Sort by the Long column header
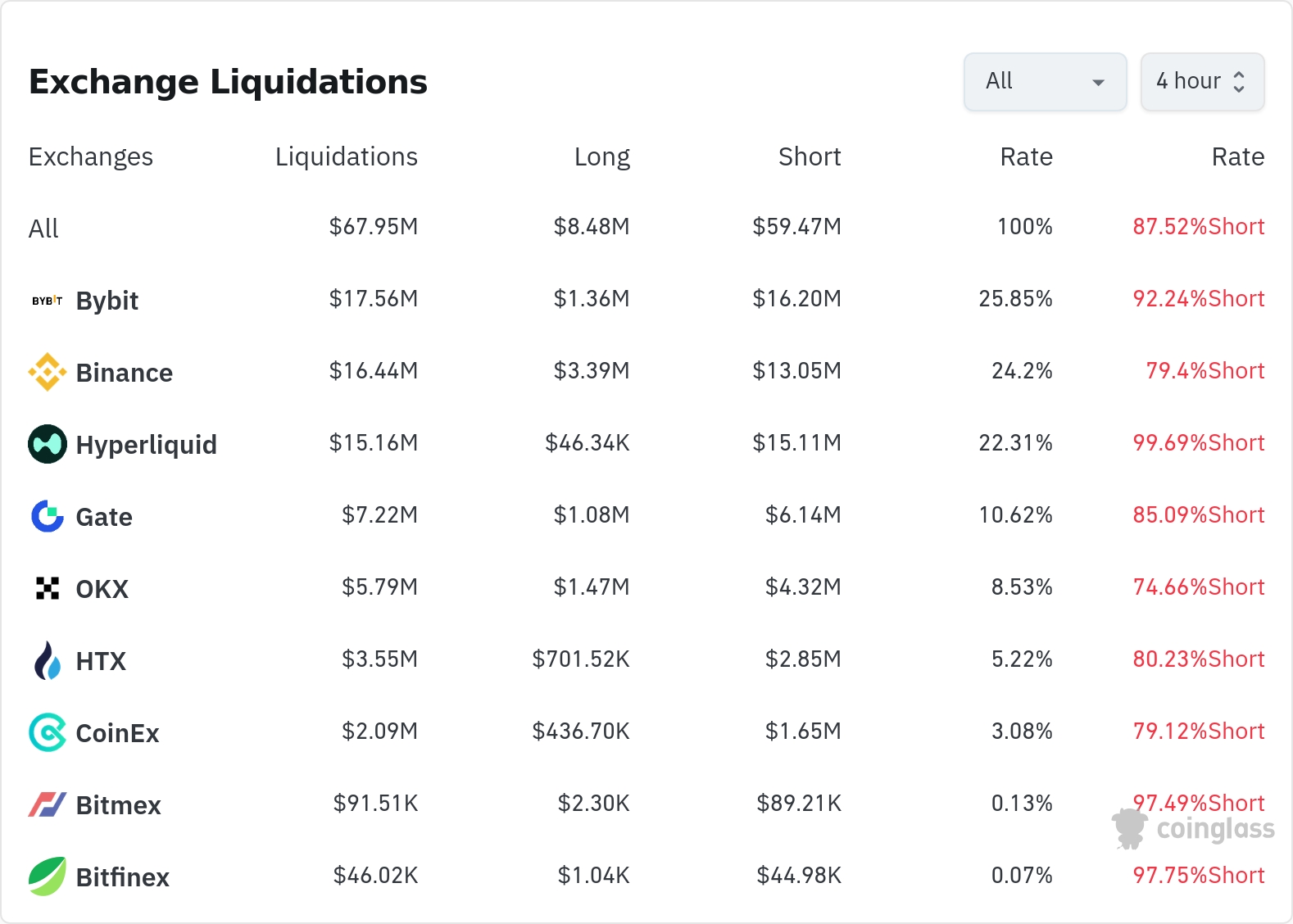The width and height of the screenshot is (1293, 924). coord(601,156)
